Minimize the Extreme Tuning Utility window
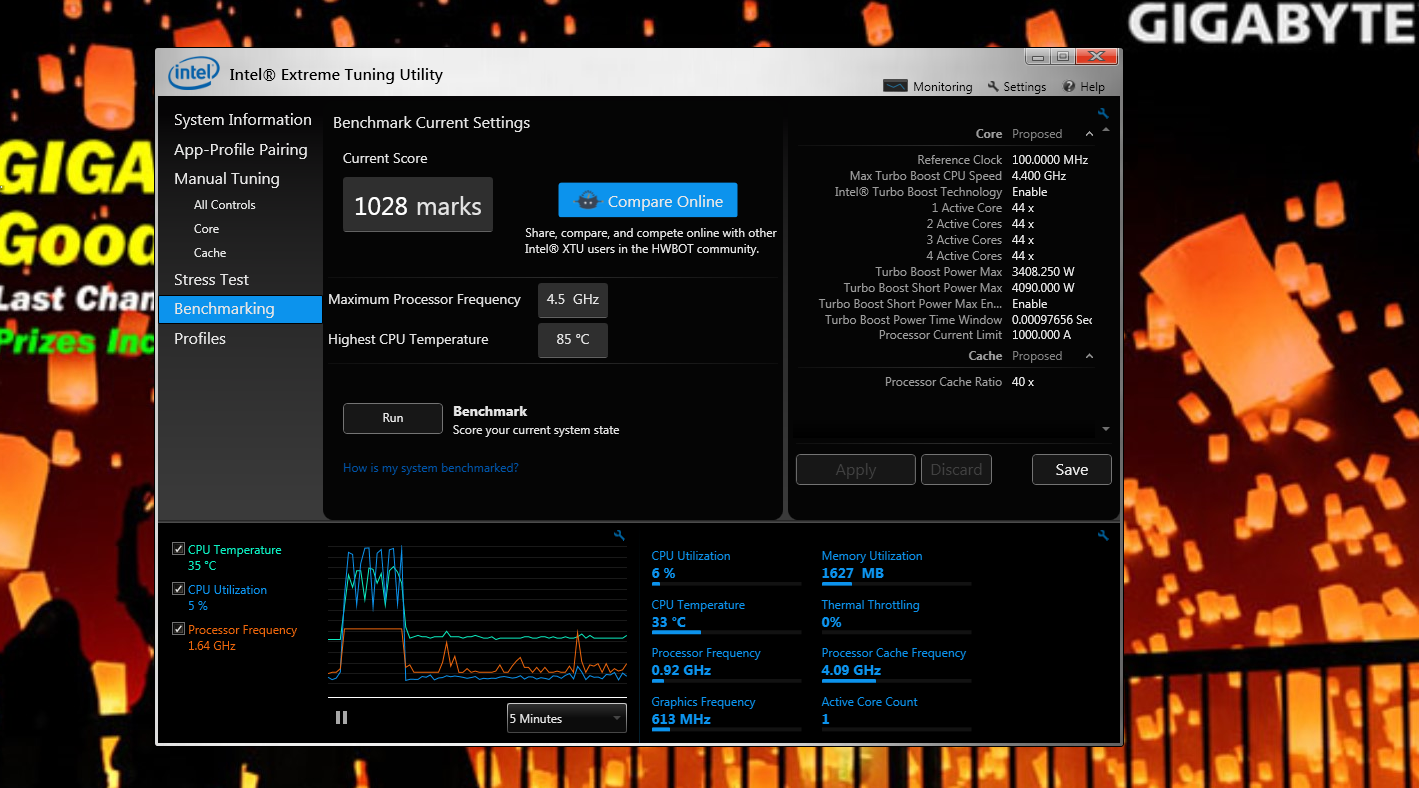1419x788 pixels. point(1037,57)
